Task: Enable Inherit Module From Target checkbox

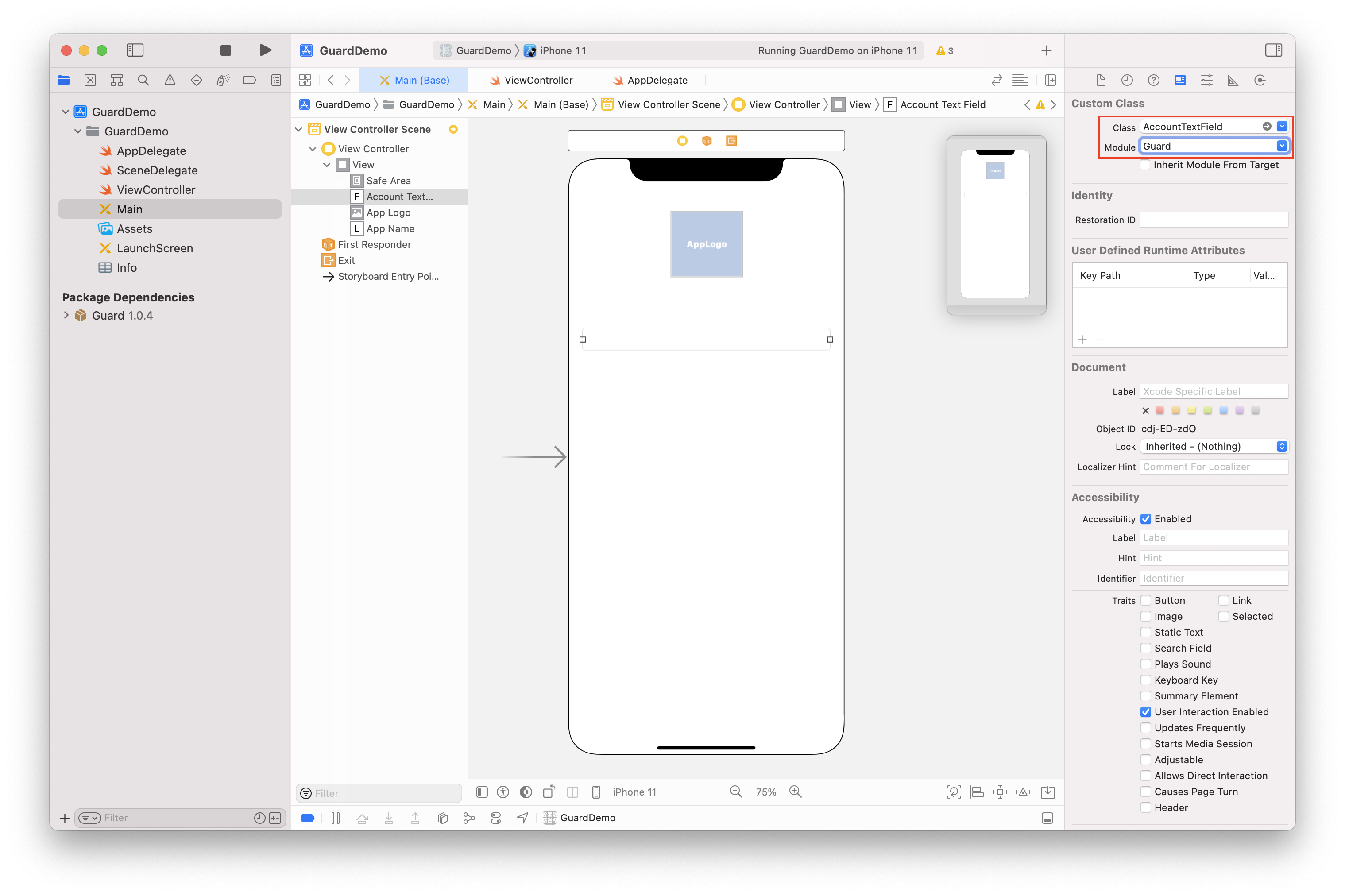Action: [x=1145, y=165]
